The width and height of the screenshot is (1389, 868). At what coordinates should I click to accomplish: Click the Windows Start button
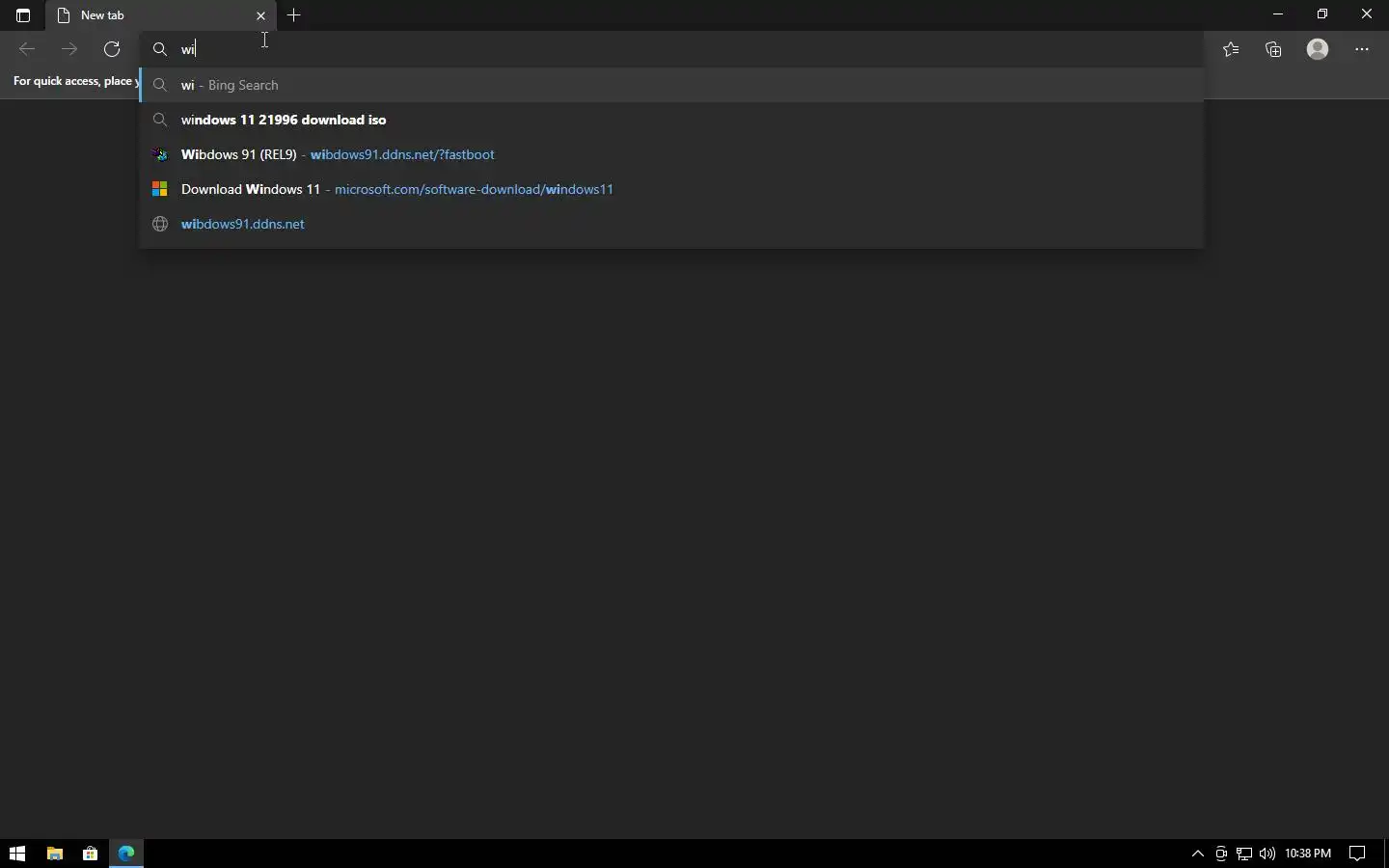coord(17,854)
